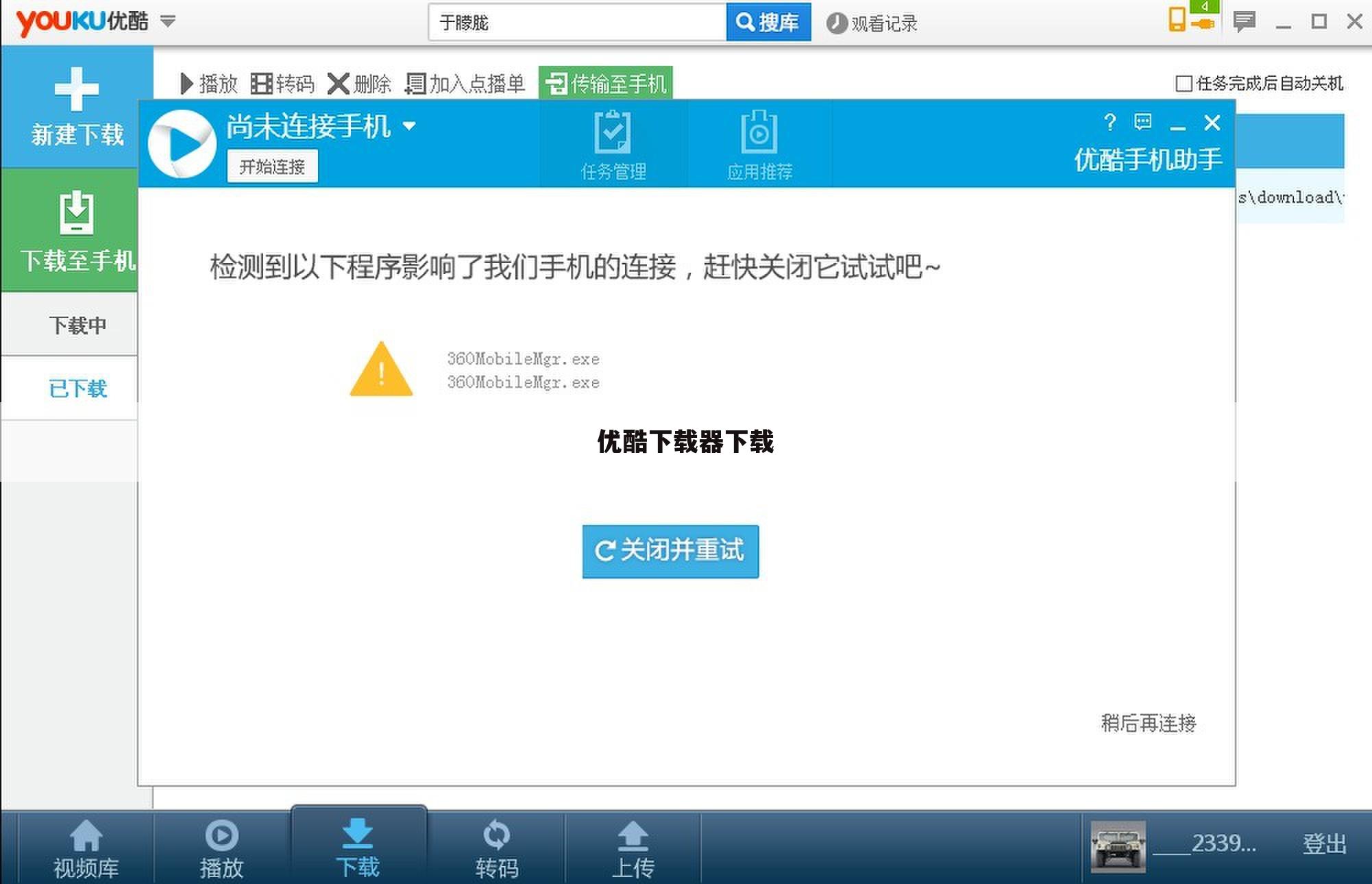The image size is (1372, 884).
Task: Open the 视频库 bottom tab
Action: coord(86,848)
